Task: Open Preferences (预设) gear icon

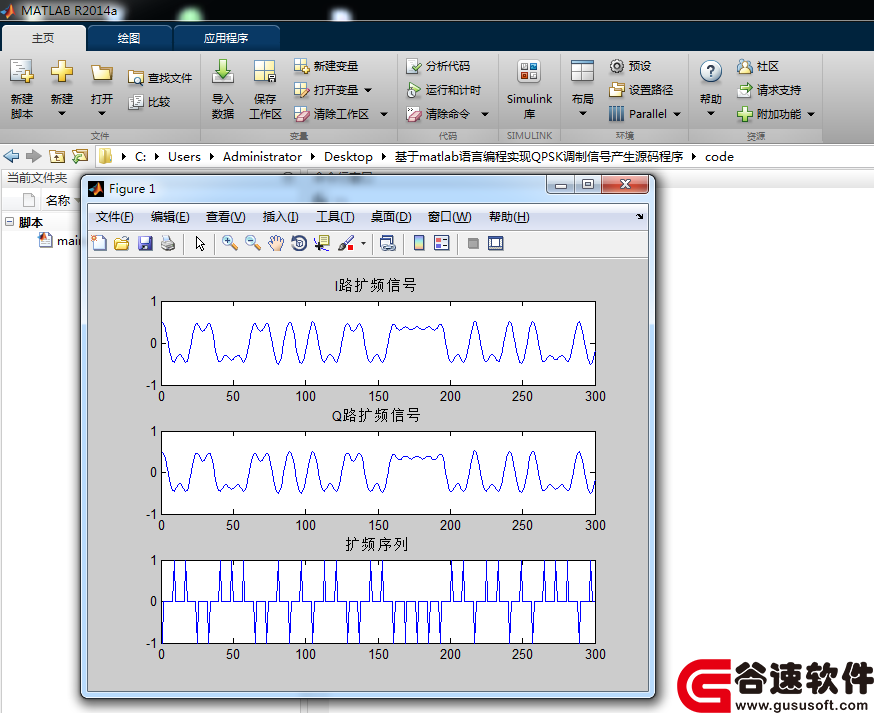Action: coord(616,66)
